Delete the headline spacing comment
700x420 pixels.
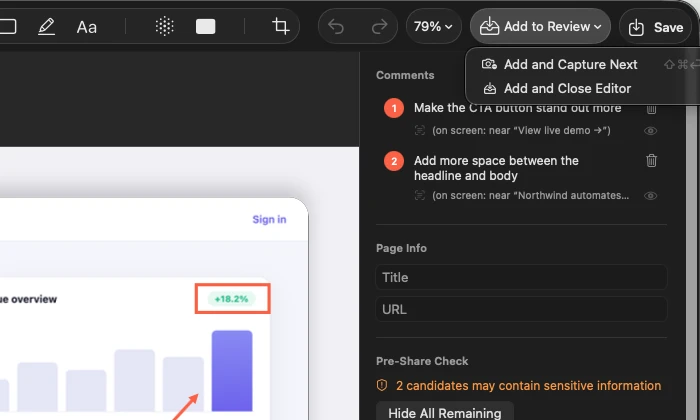651,160
